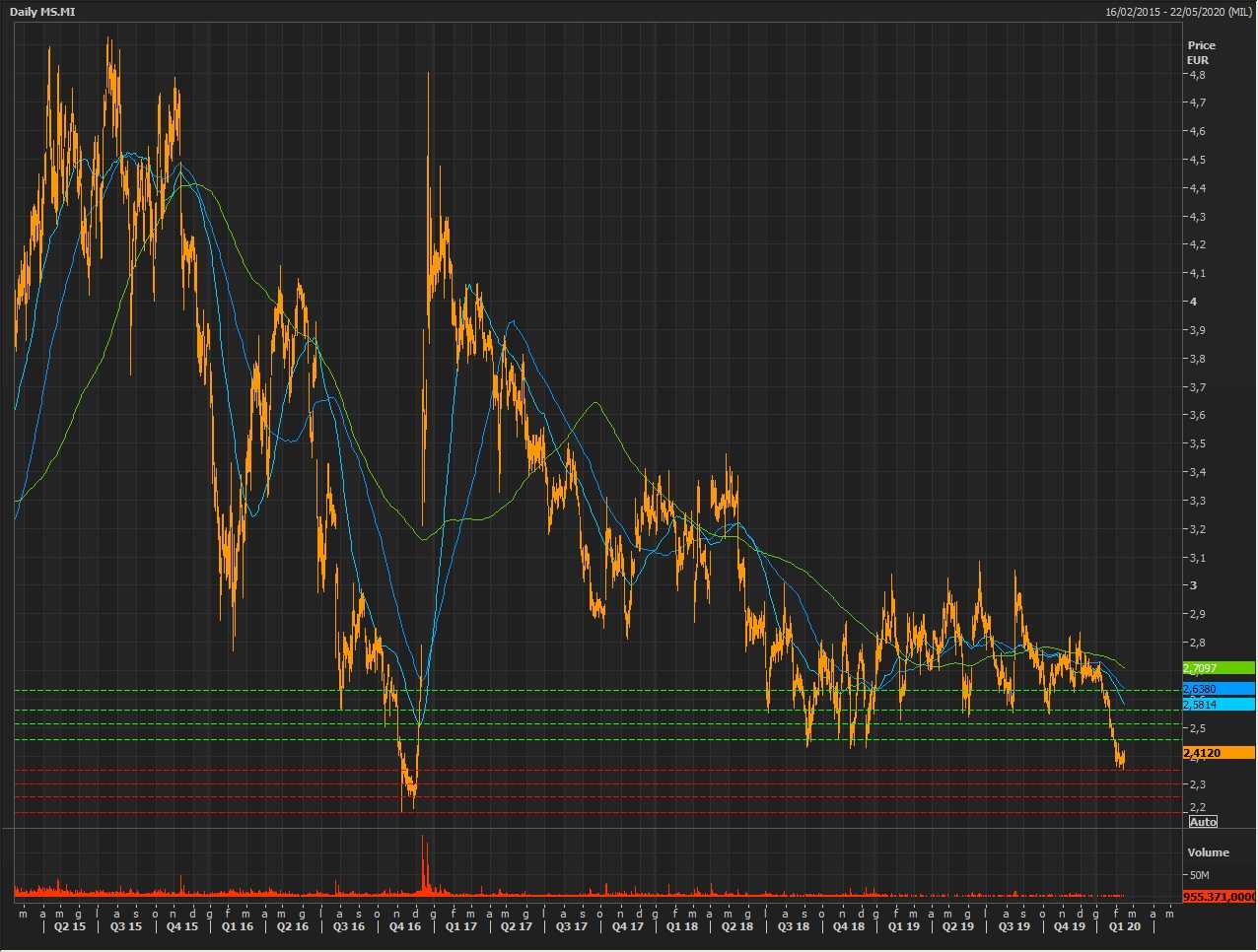Click the 4,8 top price axis label
Viewport: 1258px width, 952px height.
tap(1197, 75)
